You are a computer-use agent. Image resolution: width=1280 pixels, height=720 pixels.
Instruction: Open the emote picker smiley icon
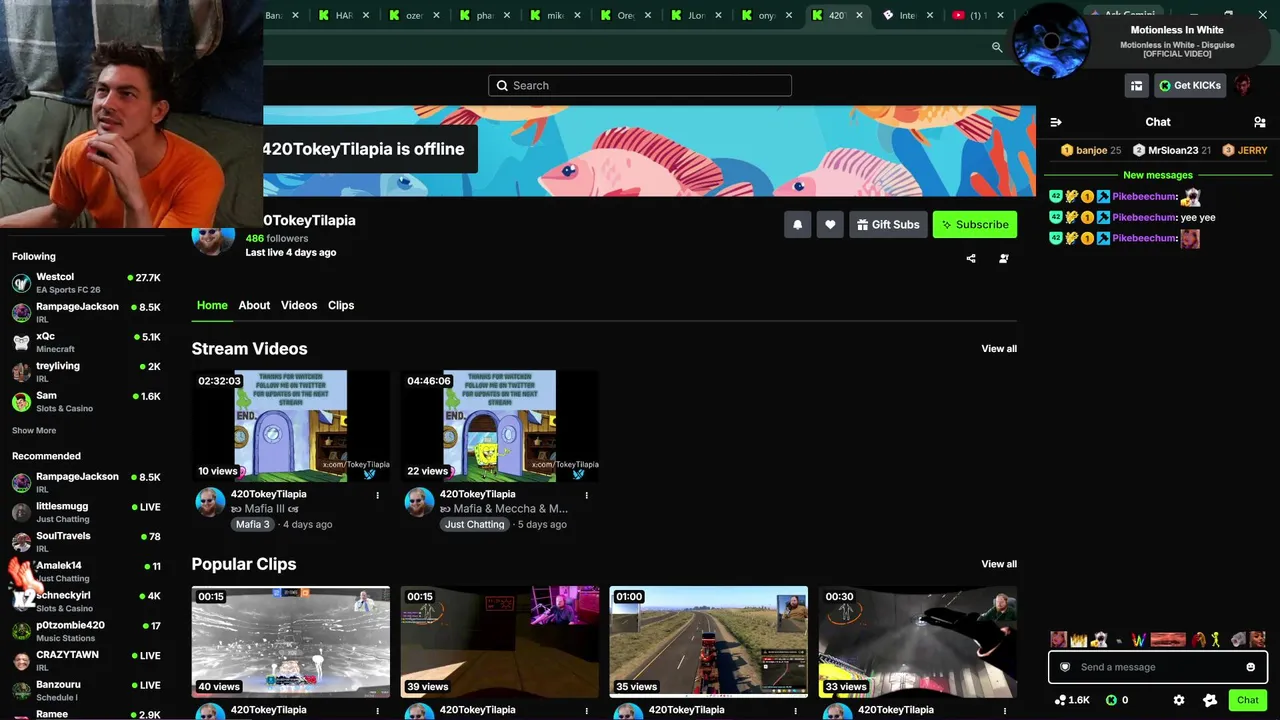pyautogui.click(x=1251, y=667)
